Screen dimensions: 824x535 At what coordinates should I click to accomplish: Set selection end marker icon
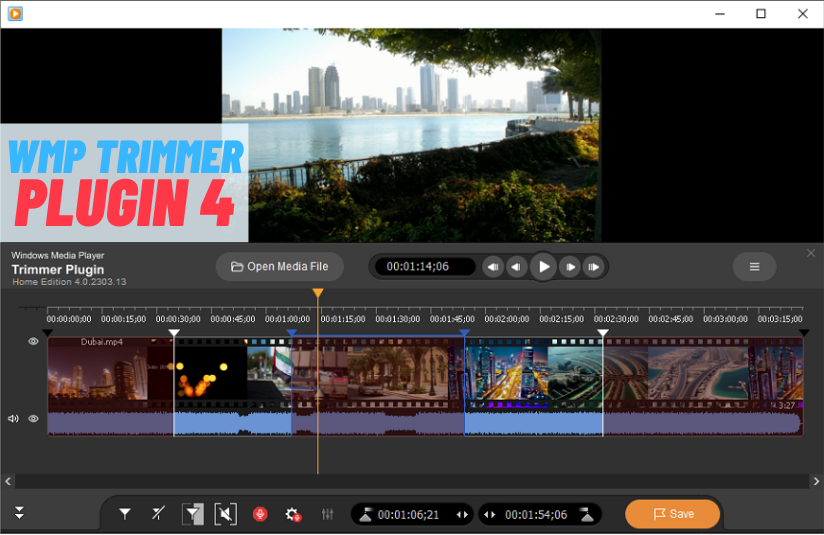[586, 515]
